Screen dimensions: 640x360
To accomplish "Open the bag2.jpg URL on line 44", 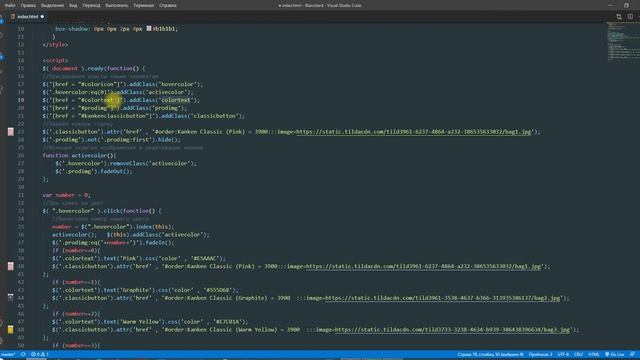I will (443, 298).
